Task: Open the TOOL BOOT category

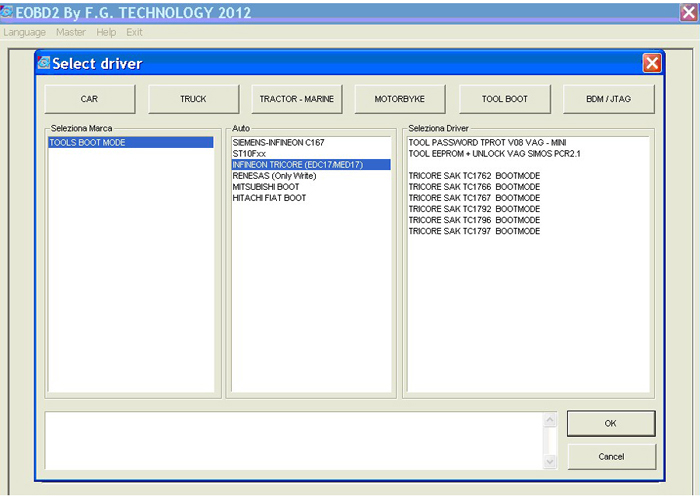Action: (x=504, y=99)
